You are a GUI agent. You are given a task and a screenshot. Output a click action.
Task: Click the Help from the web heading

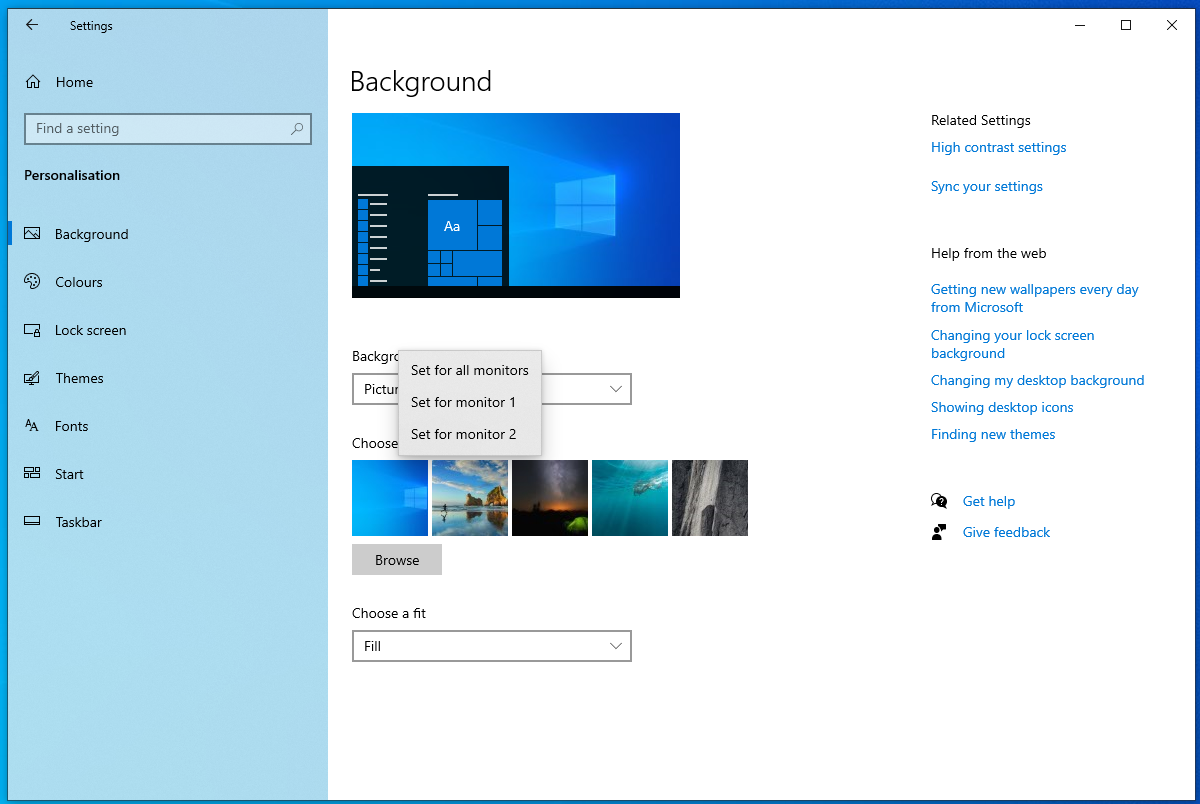pyautogui.click(x=989, y=253)
